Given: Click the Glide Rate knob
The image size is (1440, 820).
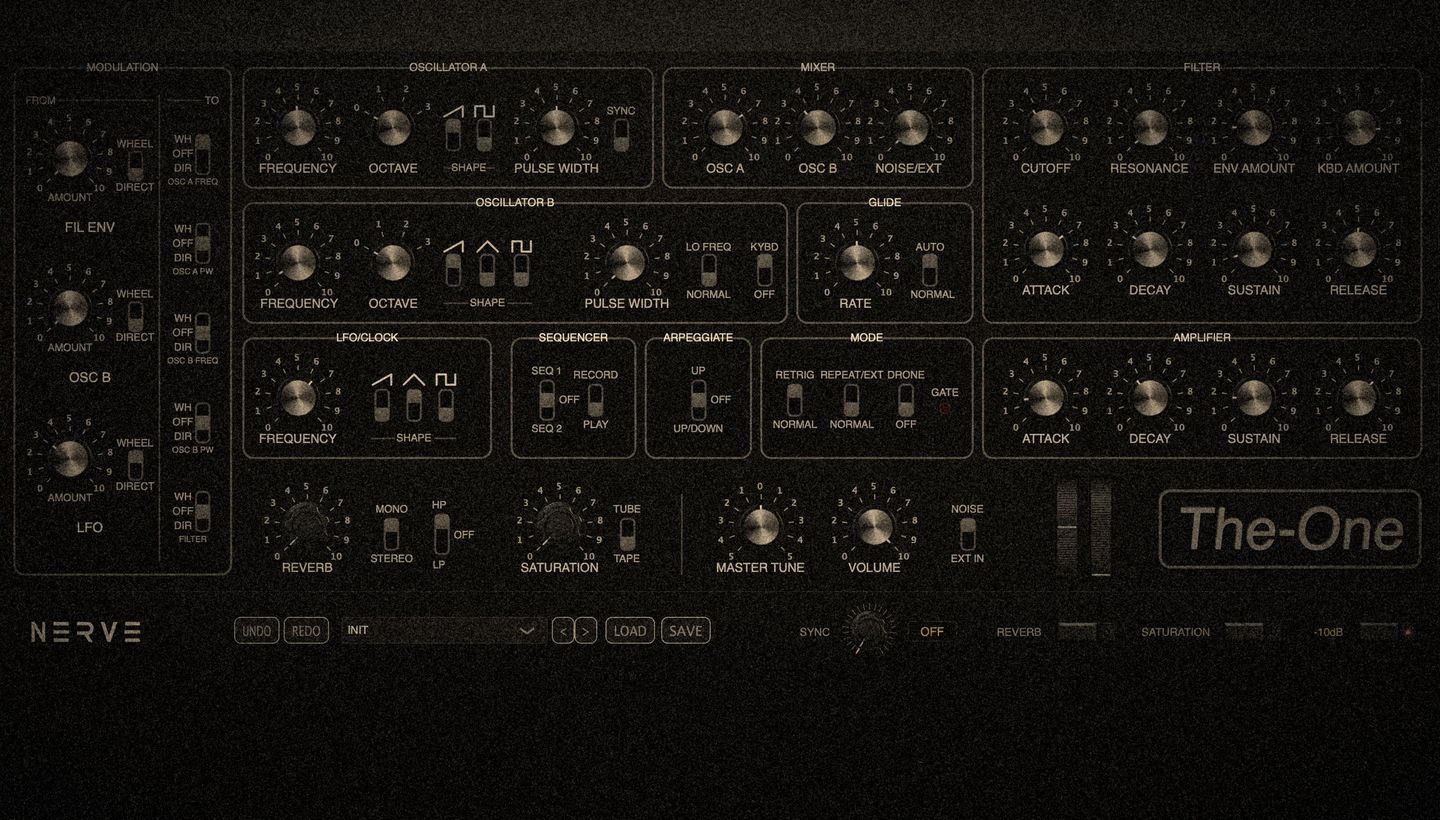Looking at the screenshot, I should [x=856, y=262].
